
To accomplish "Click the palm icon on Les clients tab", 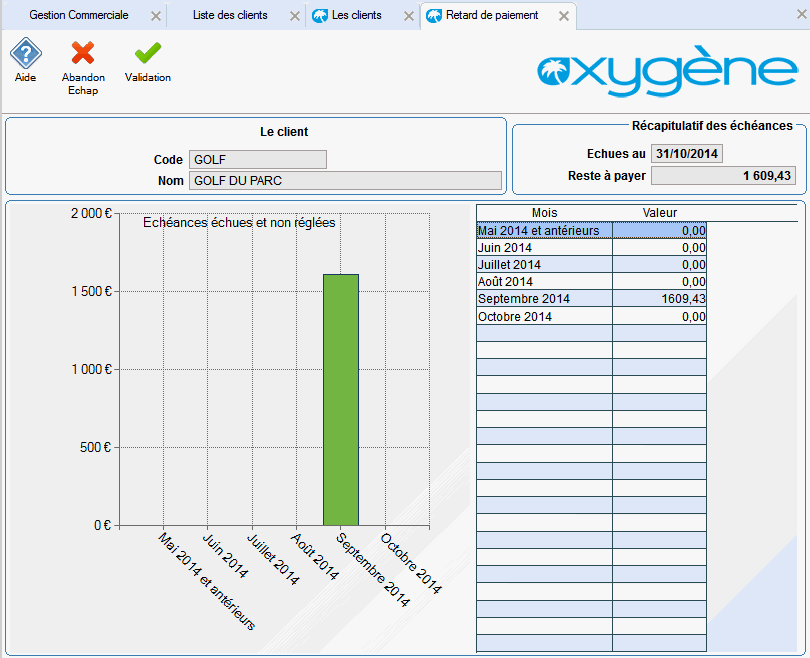I will [x=320, y=16].
